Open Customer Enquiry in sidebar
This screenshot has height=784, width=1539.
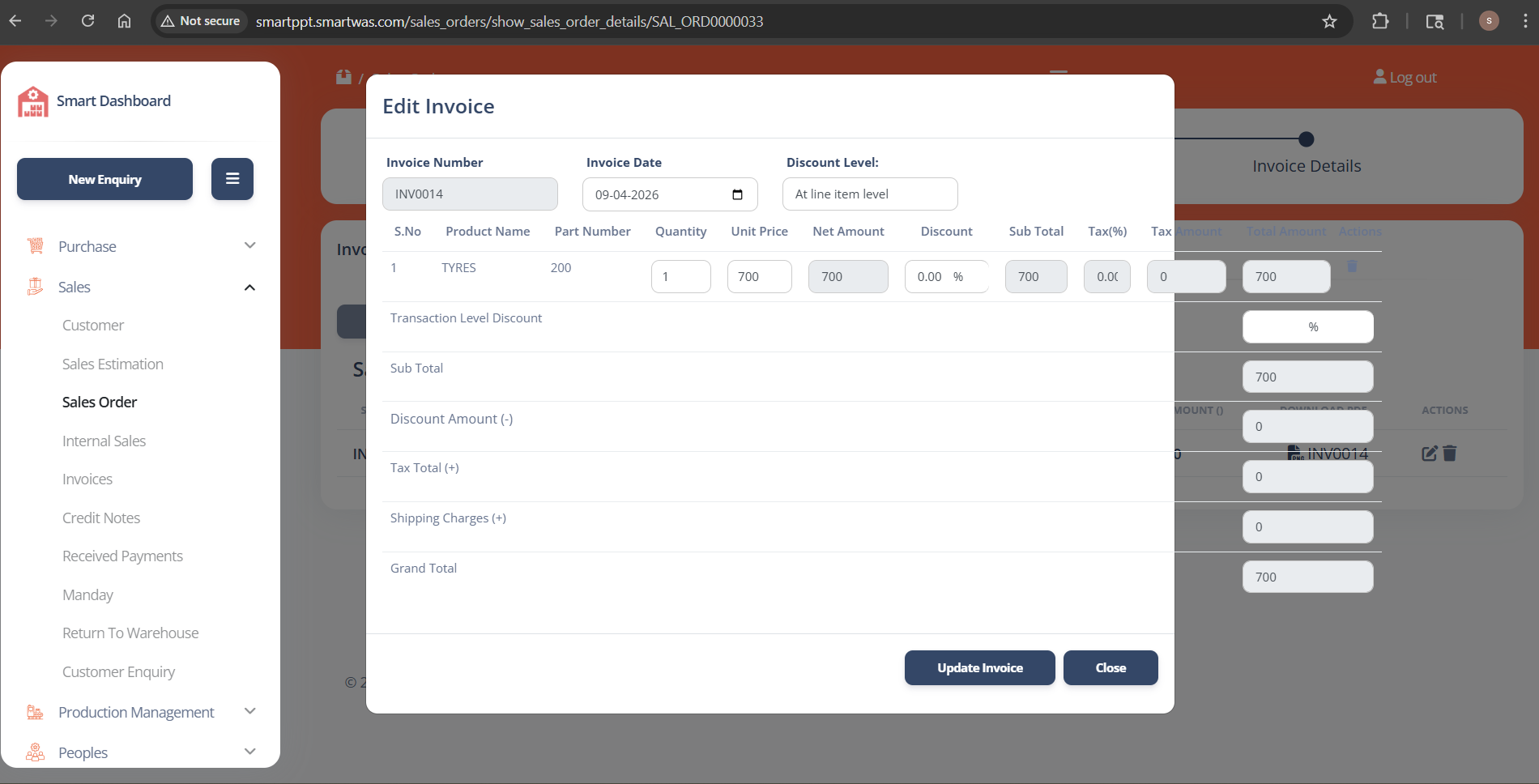[x=118, y=672]
